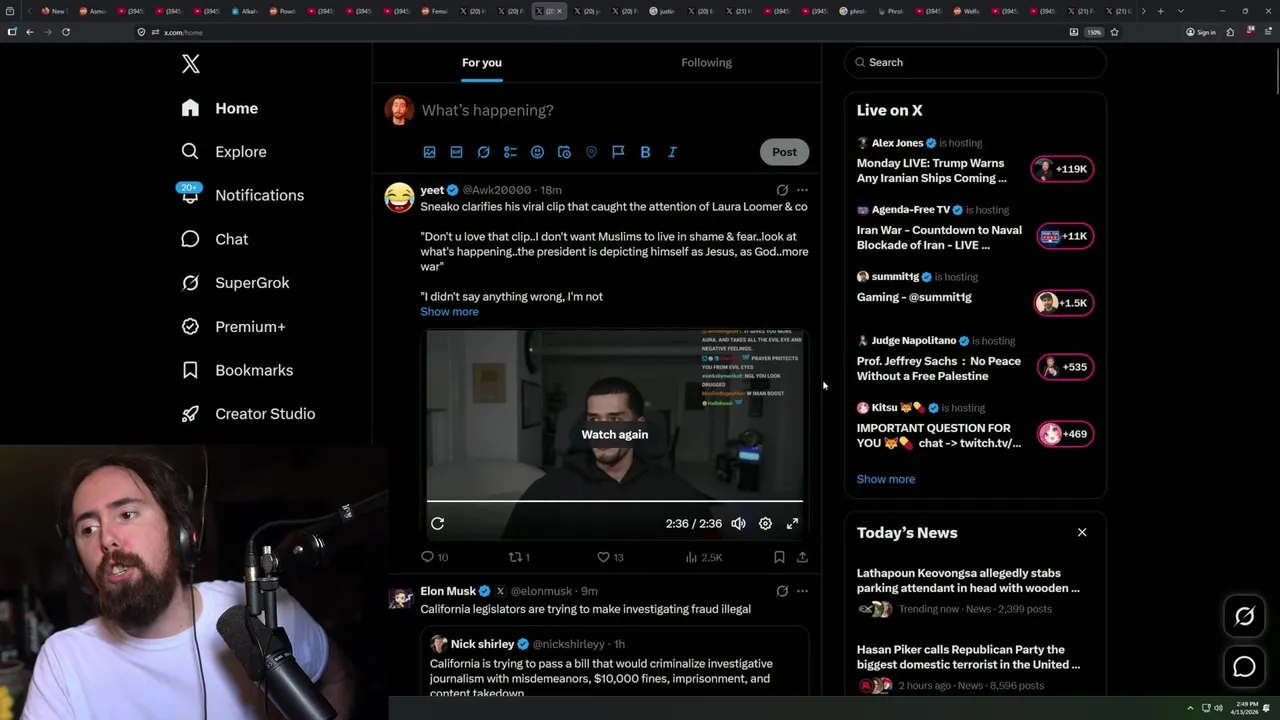Click the X logo in sidebar
The image size is (1280, 720).
tap(191, 64)
